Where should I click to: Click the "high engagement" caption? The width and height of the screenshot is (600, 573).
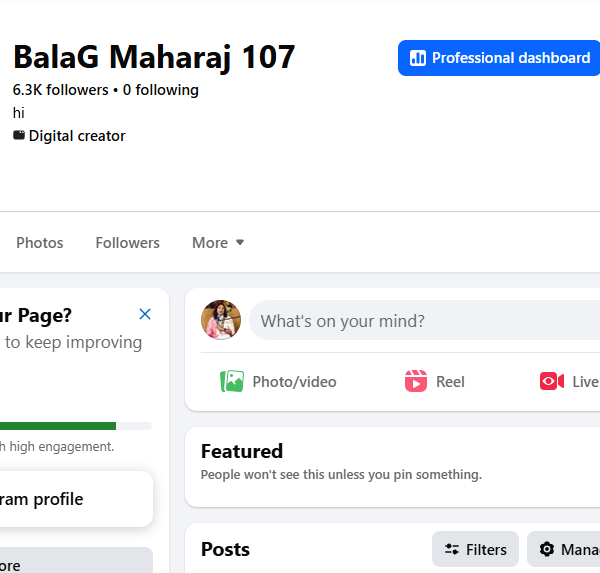click(57, 446)
